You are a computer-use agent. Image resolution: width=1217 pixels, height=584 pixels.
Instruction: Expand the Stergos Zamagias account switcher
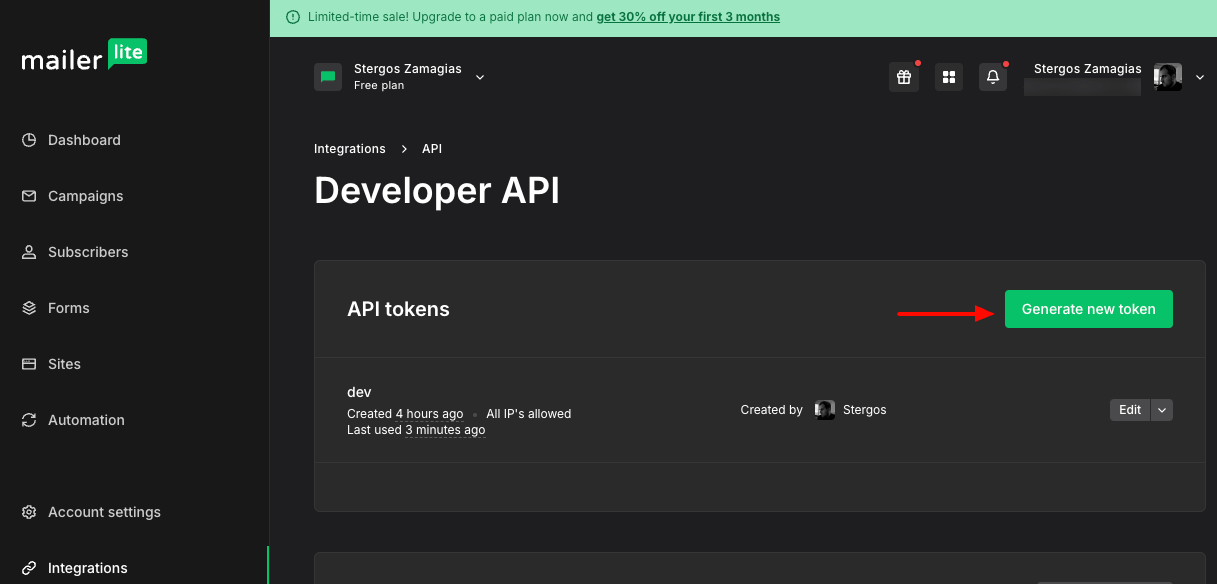point(480,77)
